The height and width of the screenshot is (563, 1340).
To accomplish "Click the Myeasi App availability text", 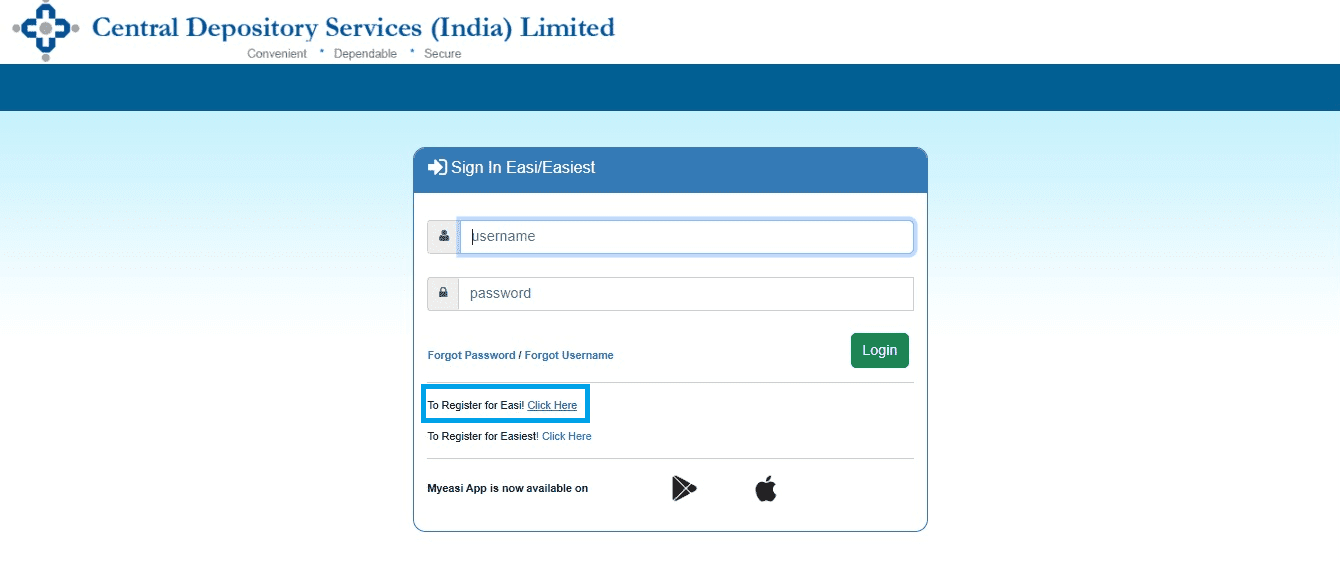I will (x=507, y=489).
